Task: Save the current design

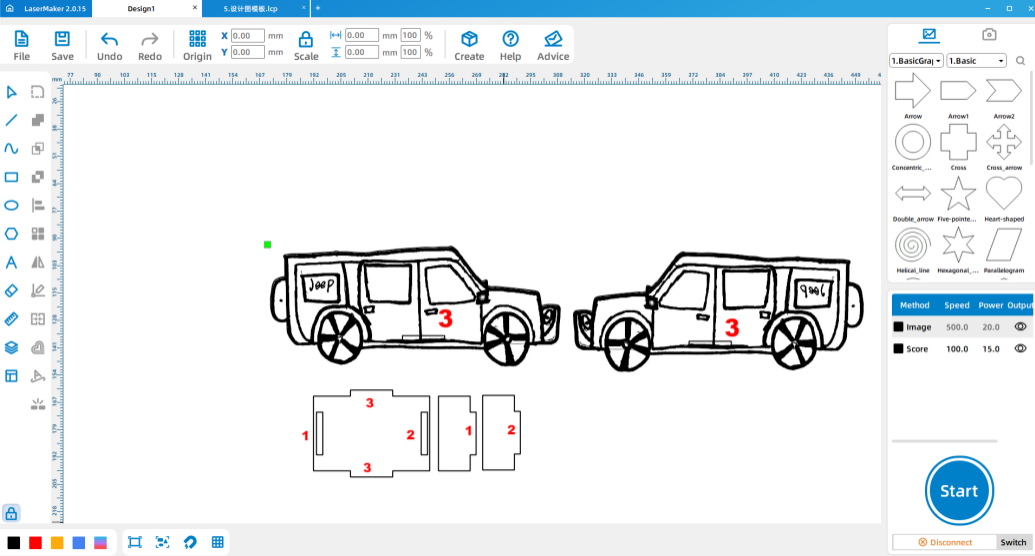Action: point(62,46)
